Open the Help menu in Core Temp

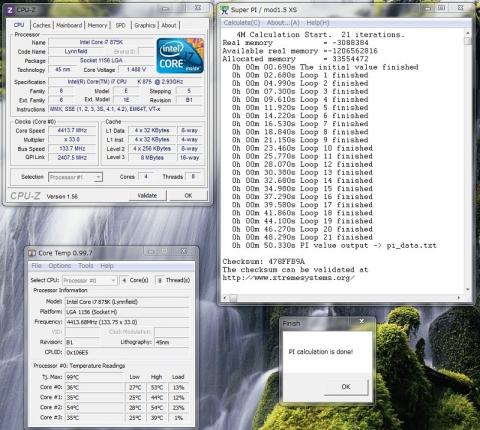click(x=107, y=266)
